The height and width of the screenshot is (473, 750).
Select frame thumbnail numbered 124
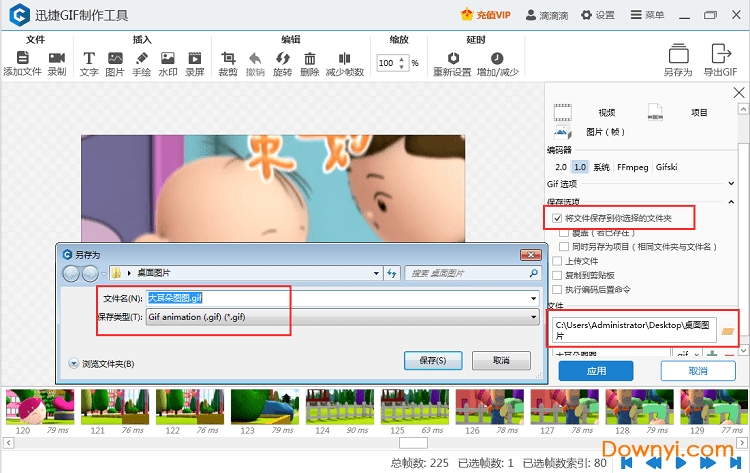[331, 408]
